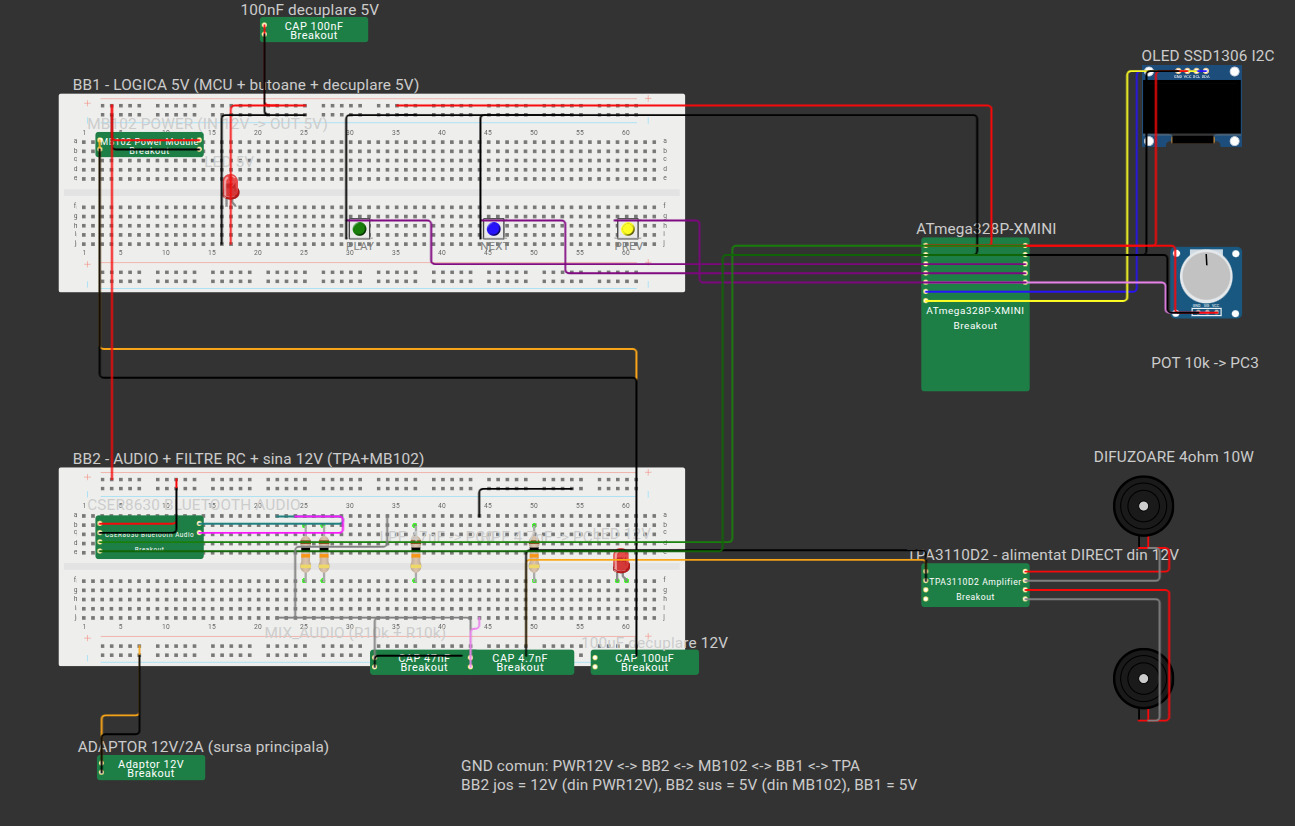
Task: Select the CAP 100nF Breakout component
Action: coord(313,30)
